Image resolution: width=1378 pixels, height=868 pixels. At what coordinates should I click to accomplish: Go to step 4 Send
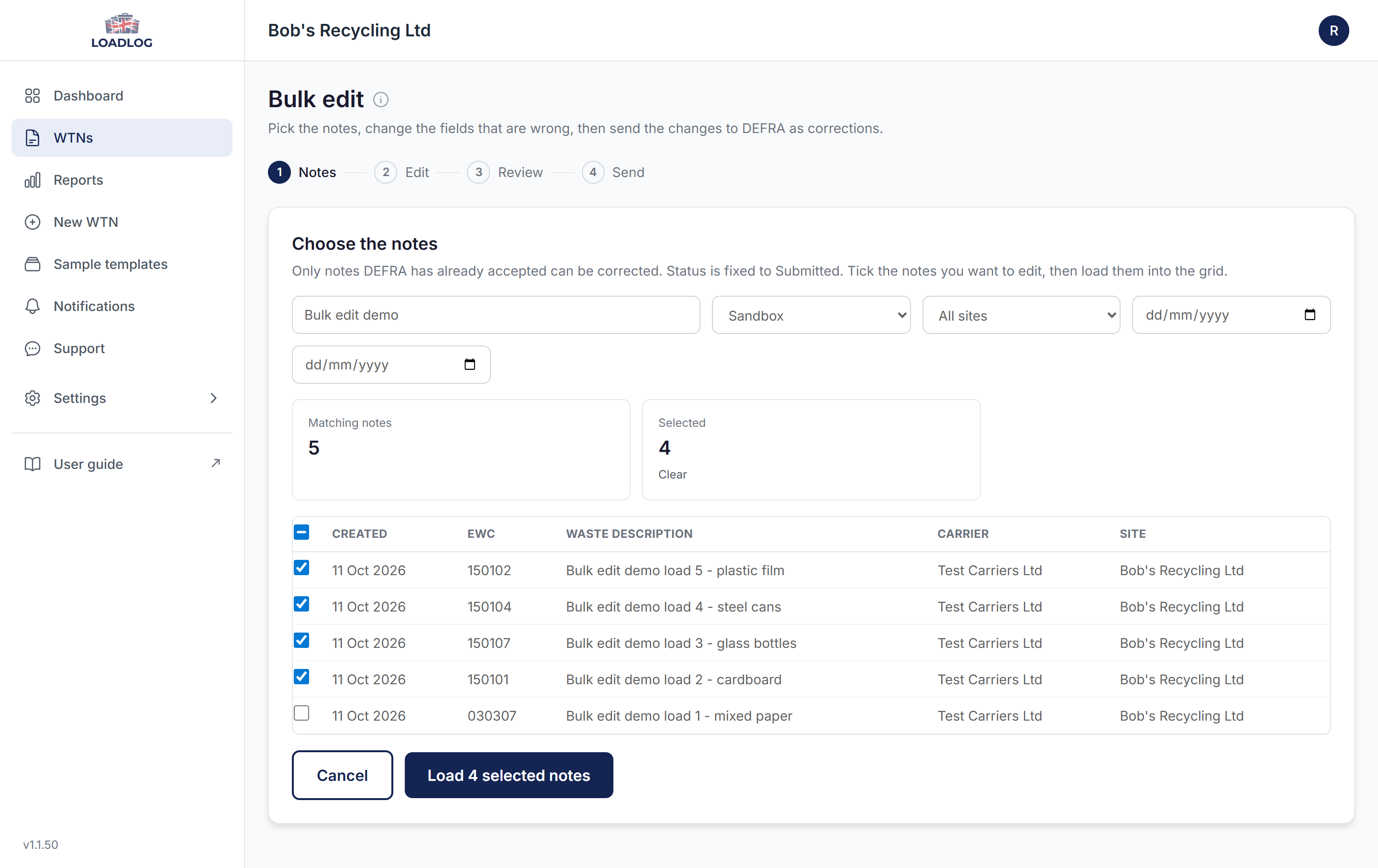(x=613, y=172)
